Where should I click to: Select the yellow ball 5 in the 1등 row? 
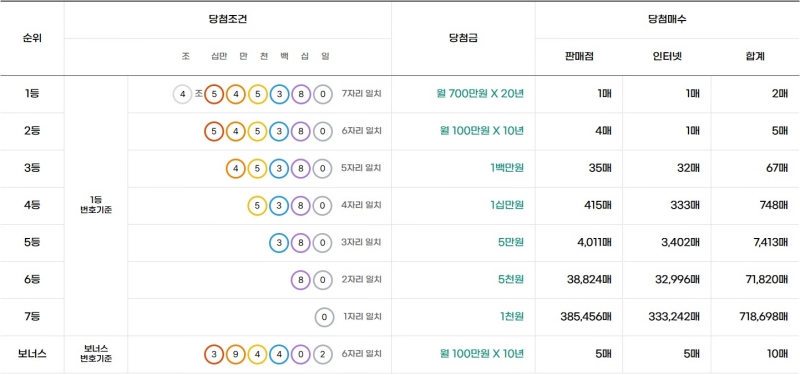(x=258, y=94)
